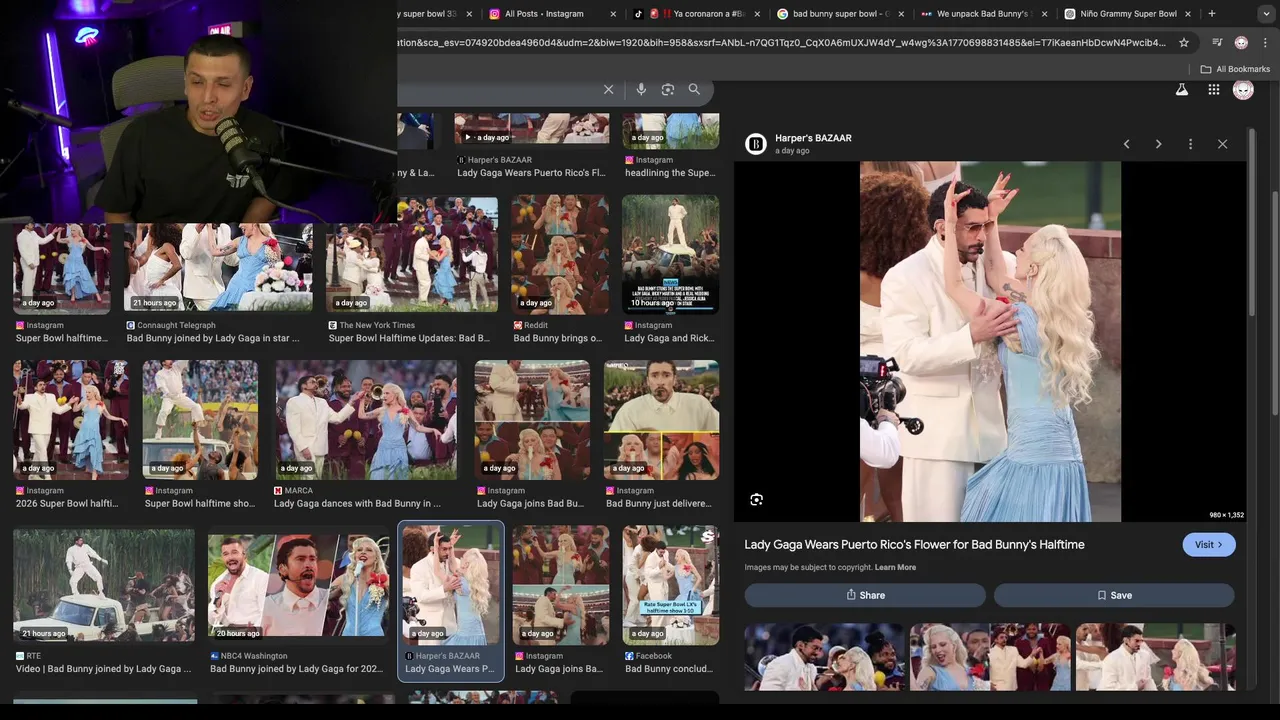The image size is (1280, 720).
Task: Open Lady Gaga joins Bad Bu... caption link
Action: coord(530,504)
